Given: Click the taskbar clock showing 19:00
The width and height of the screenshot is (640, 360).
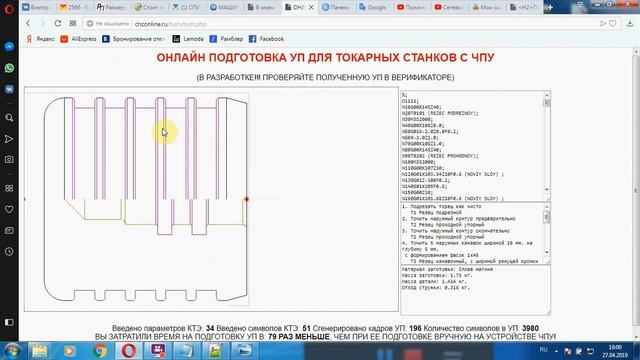Looking at the screenshot, I should click(x=615, y=351).
